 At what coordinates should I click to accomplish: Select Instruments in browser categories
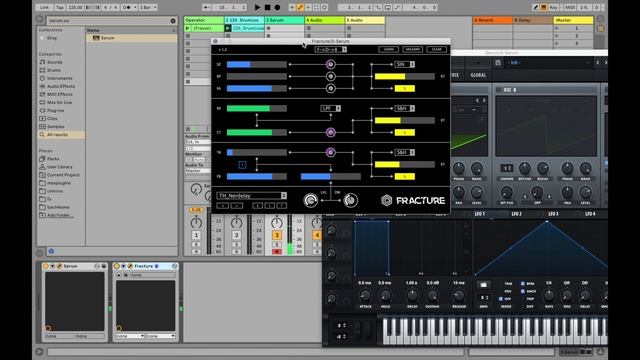tap(59, 78)
